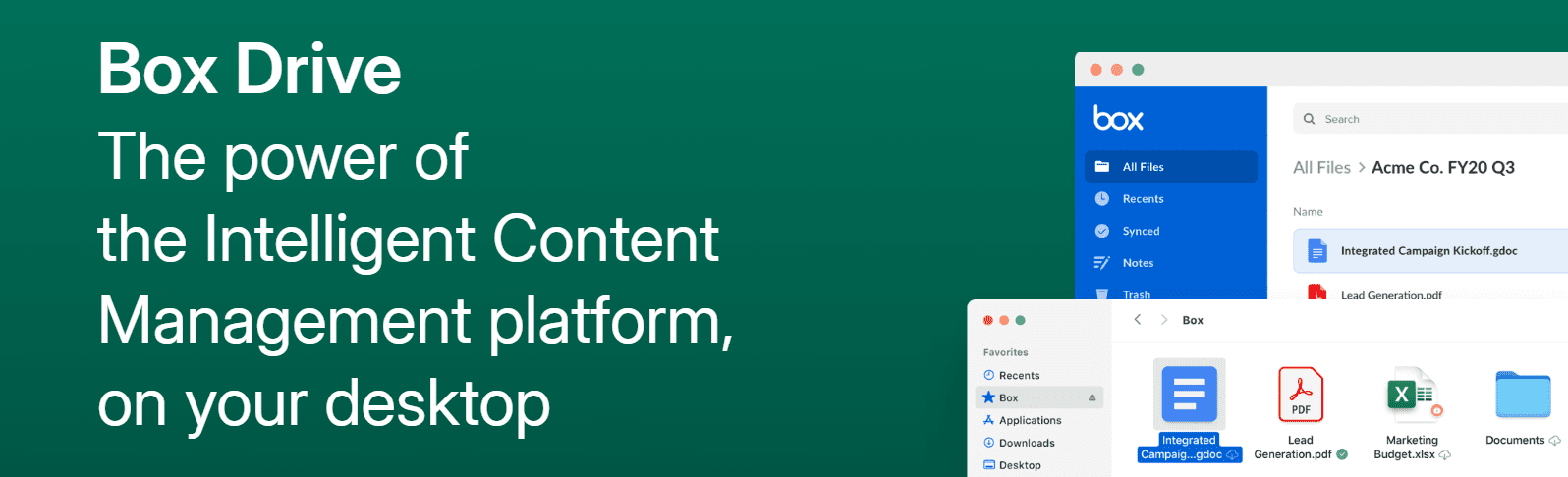
Task: Open Desktop in the Finder sidebar
Action: pos(1020,466)
